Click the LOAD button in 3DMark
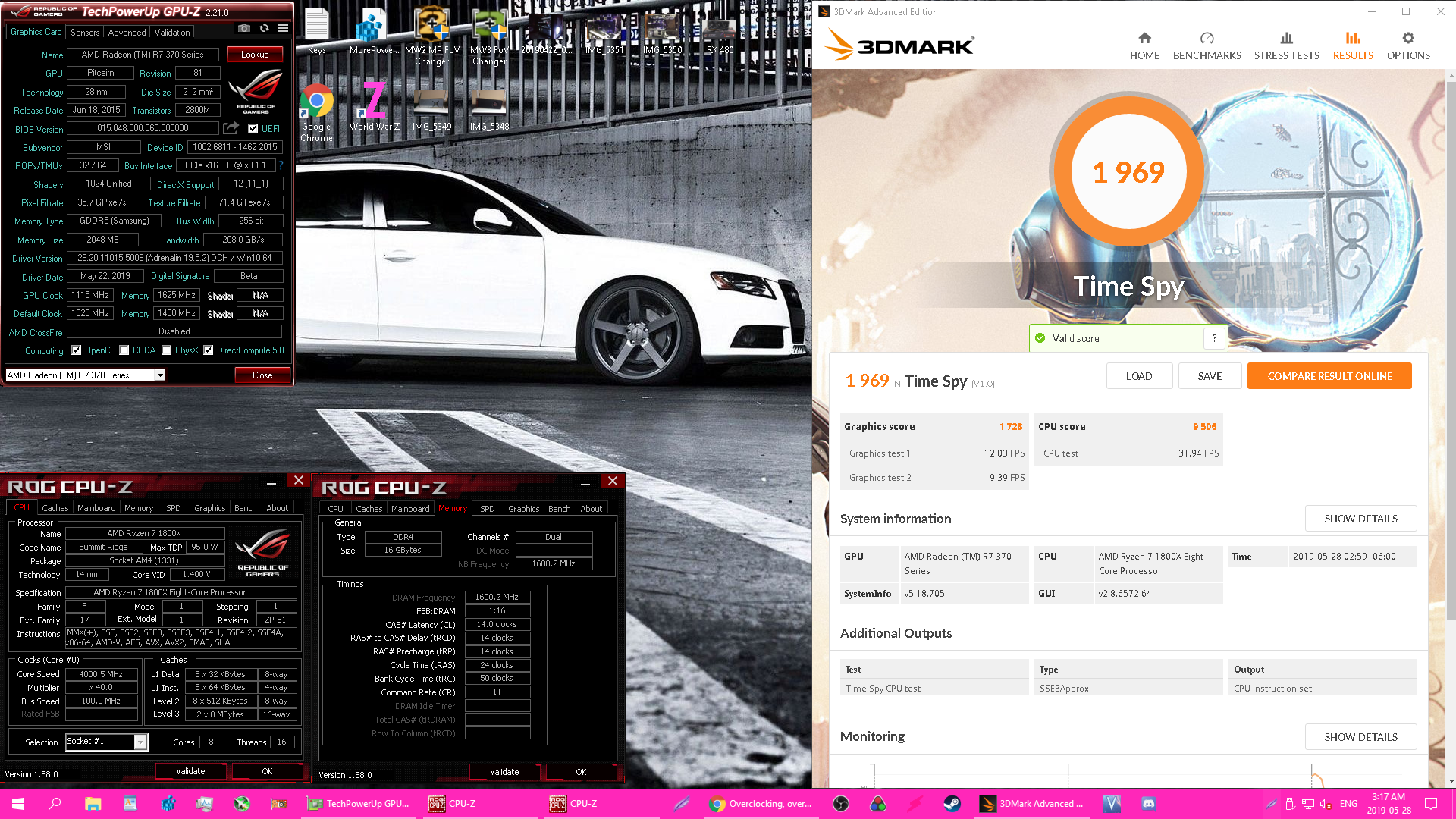1456x819 pixels. (x=1139, y=376)
